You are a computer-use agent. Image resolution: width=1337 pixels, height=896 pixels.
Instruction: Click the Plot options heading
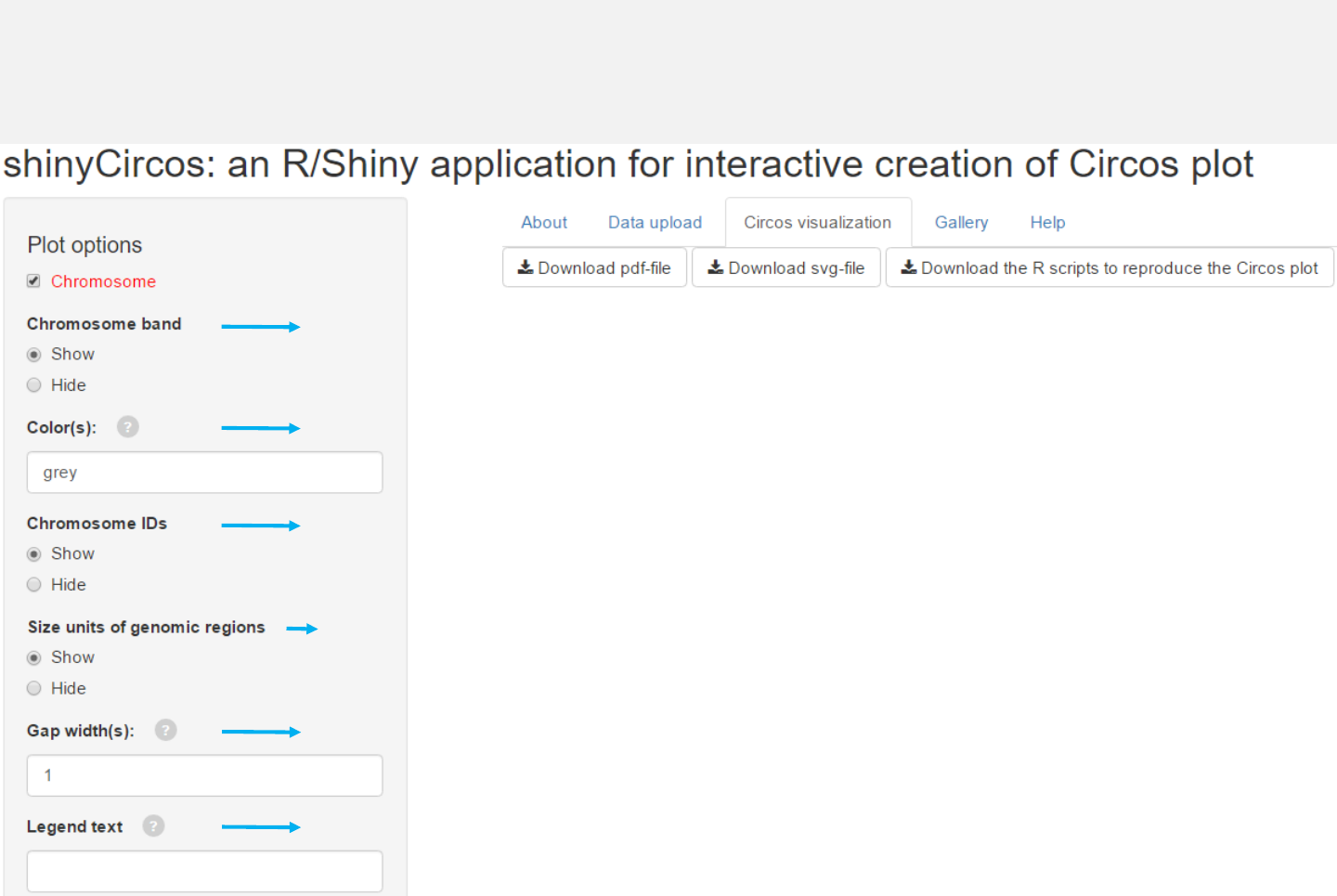84,245
